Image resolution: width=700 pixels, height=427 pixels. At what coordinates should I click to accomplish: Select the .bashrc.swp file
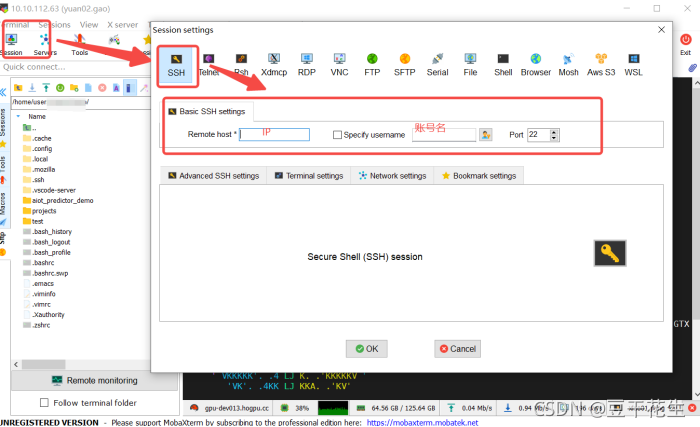[x=46, y=273]
